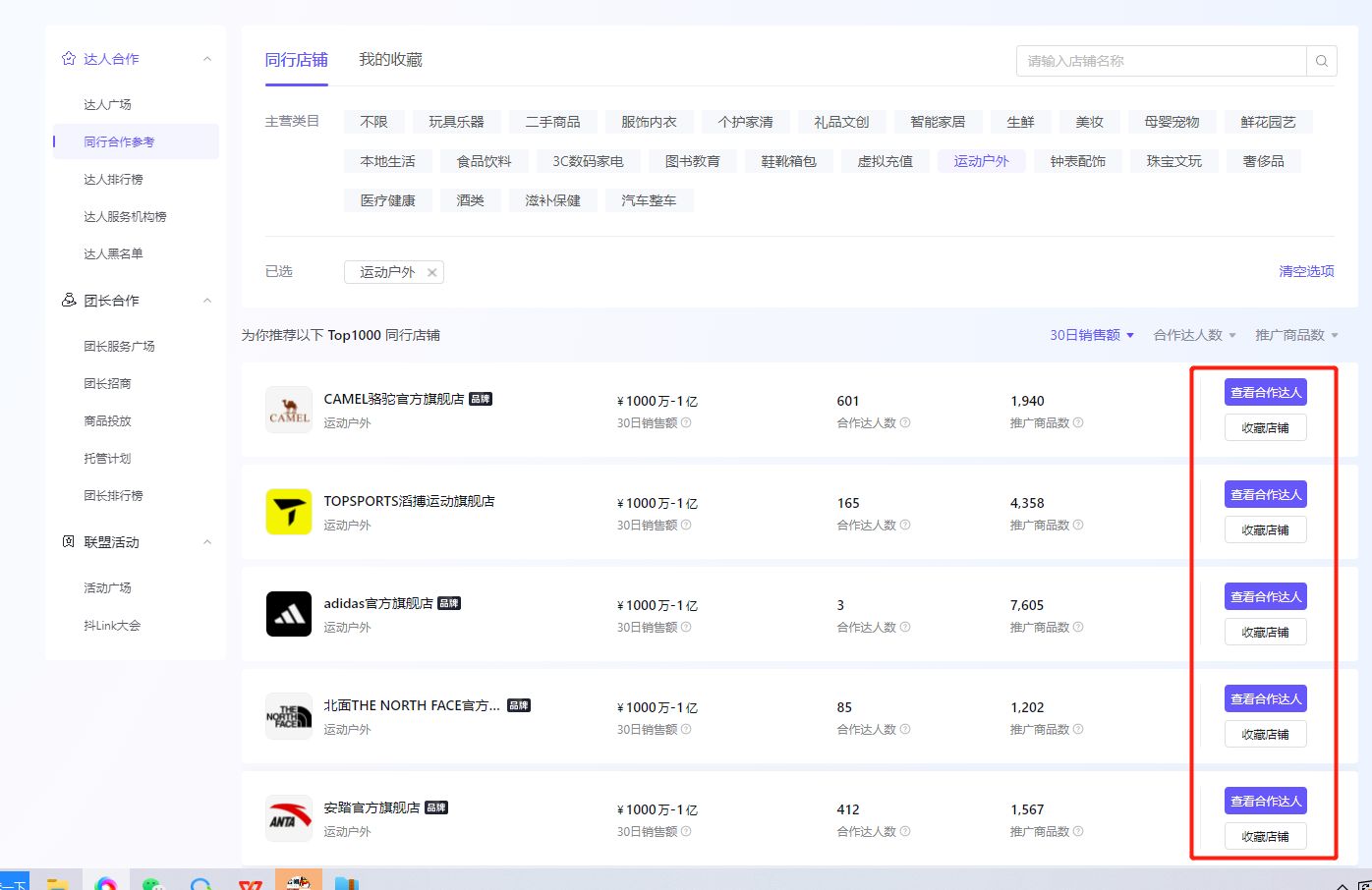
Task: Open the 安踏官方旗舰店 store name
Action: [x=372, y=807]
